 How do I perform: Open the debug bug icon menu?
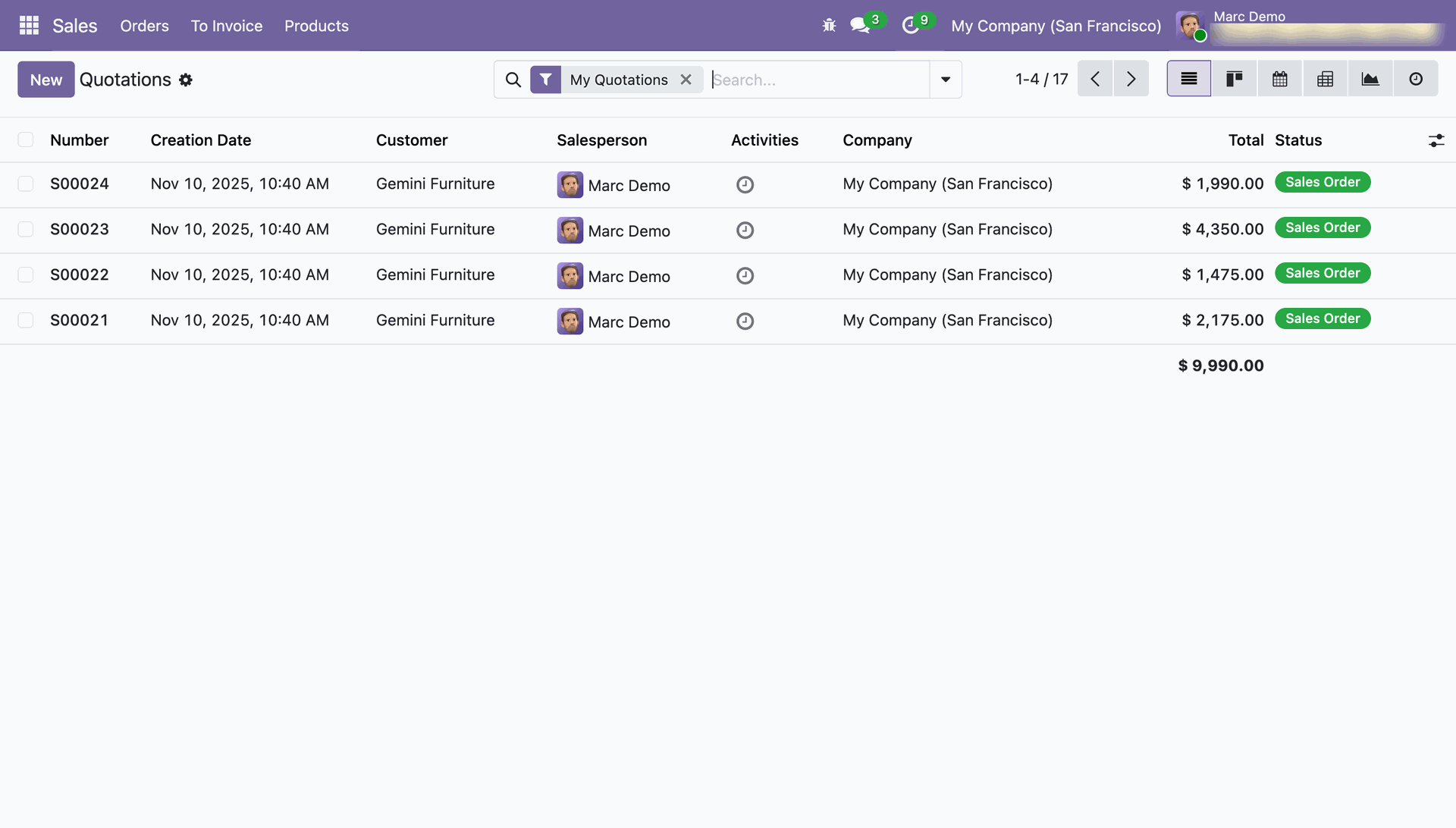pos(829,26)
